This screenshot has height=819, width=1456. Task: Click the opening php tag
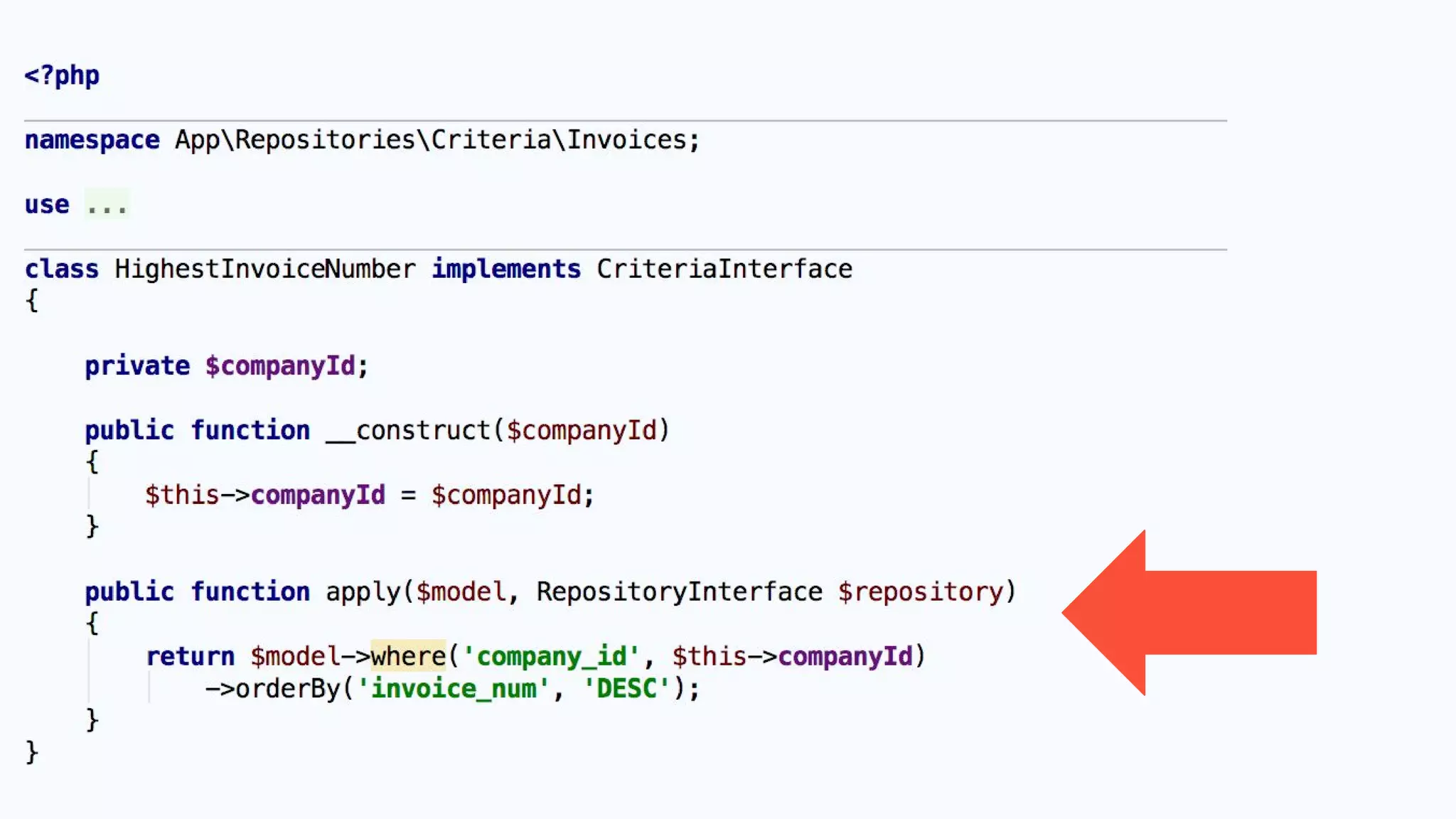pos(62,75)
